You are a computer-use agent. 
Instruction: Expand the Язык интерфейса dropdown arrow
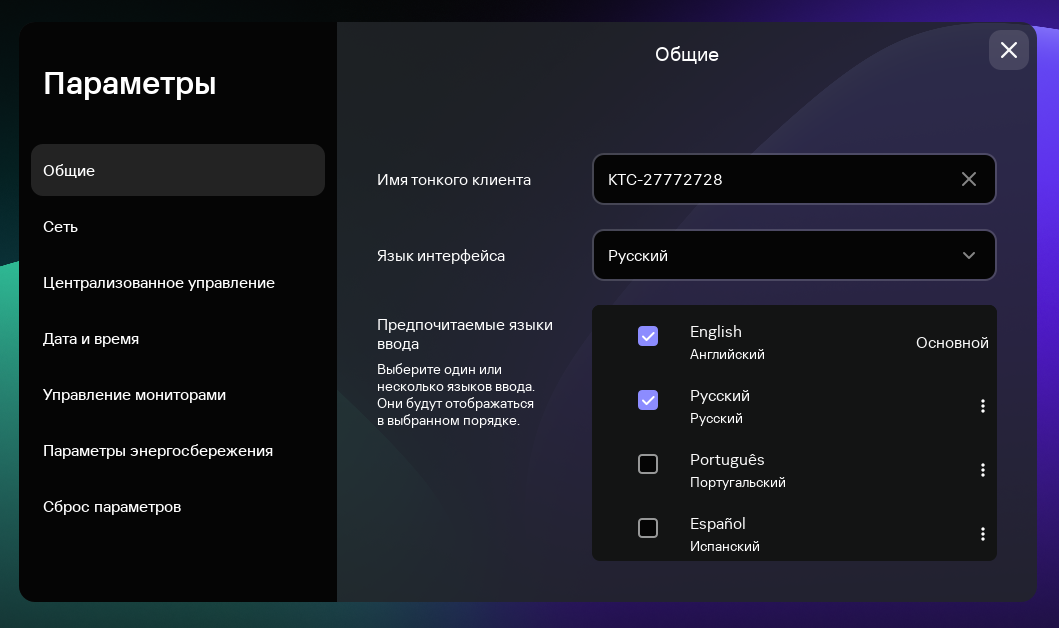pyautogui.click(x=968, y=256)
